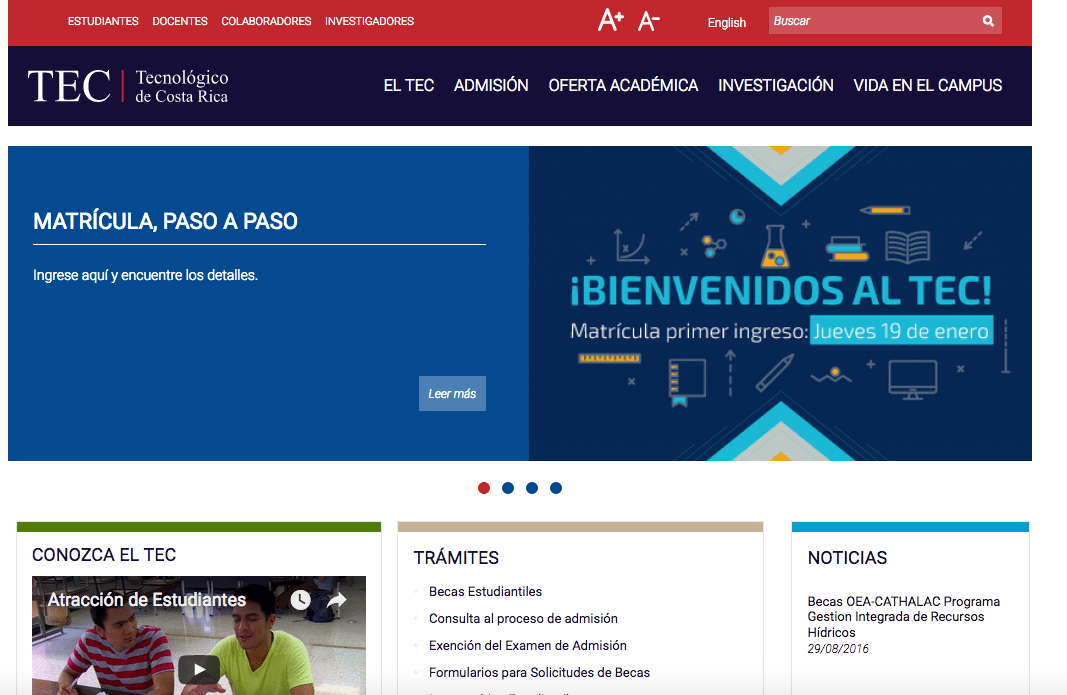The height and width of the screenshot is (695, 1067).
Task: Switch to the second carousel slide
Action: 508,488
